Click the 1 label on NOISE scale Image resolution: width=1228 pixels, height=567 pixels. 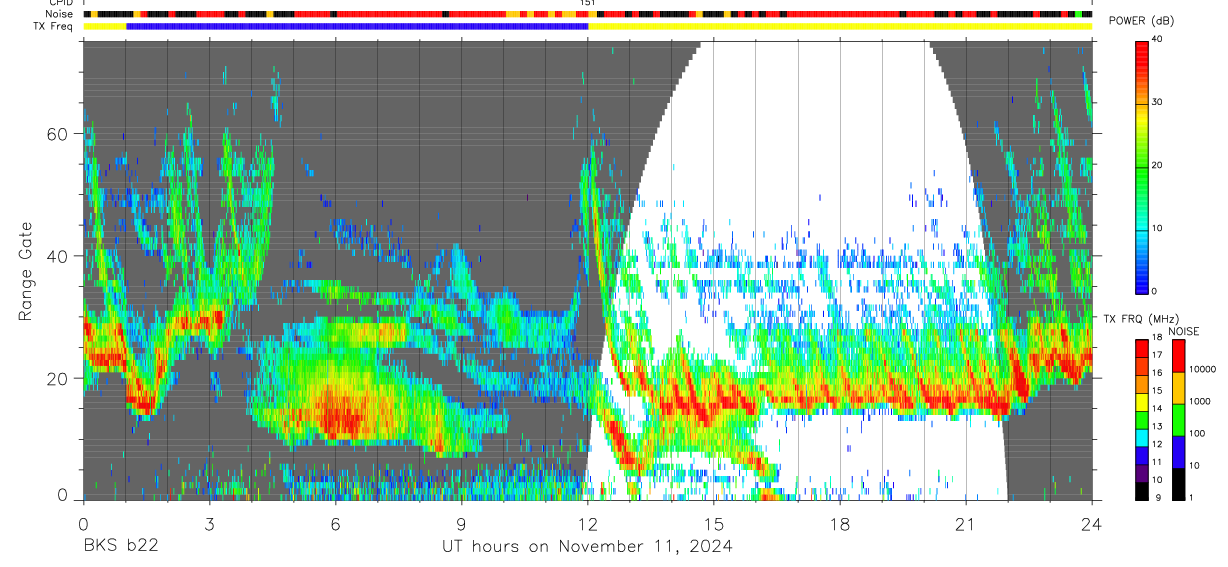click(1191, 497)
